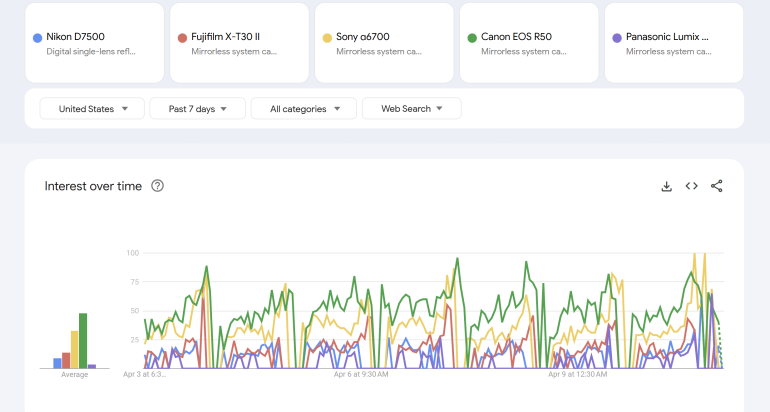
Task: Open the embed code icon
Action: click(691, 186)
